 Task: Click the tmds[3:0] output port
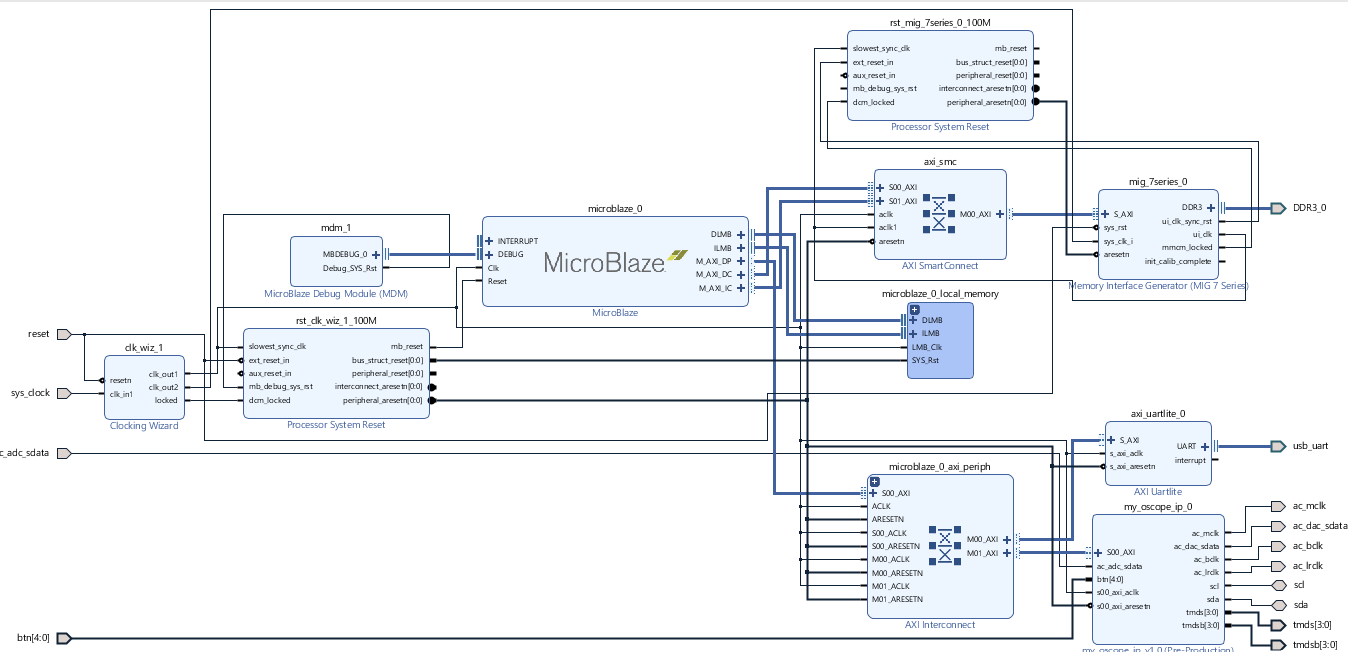[x=1277, y=624]
